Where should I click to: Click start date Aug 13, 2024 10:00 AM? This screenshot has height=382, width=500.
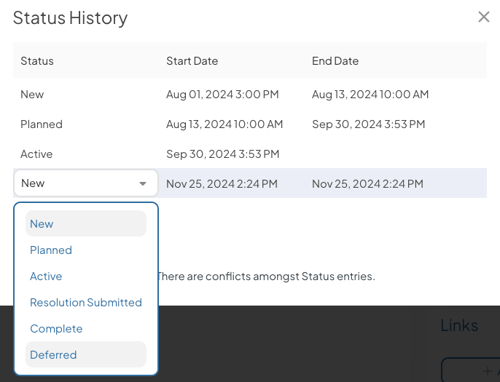point(224,124)
